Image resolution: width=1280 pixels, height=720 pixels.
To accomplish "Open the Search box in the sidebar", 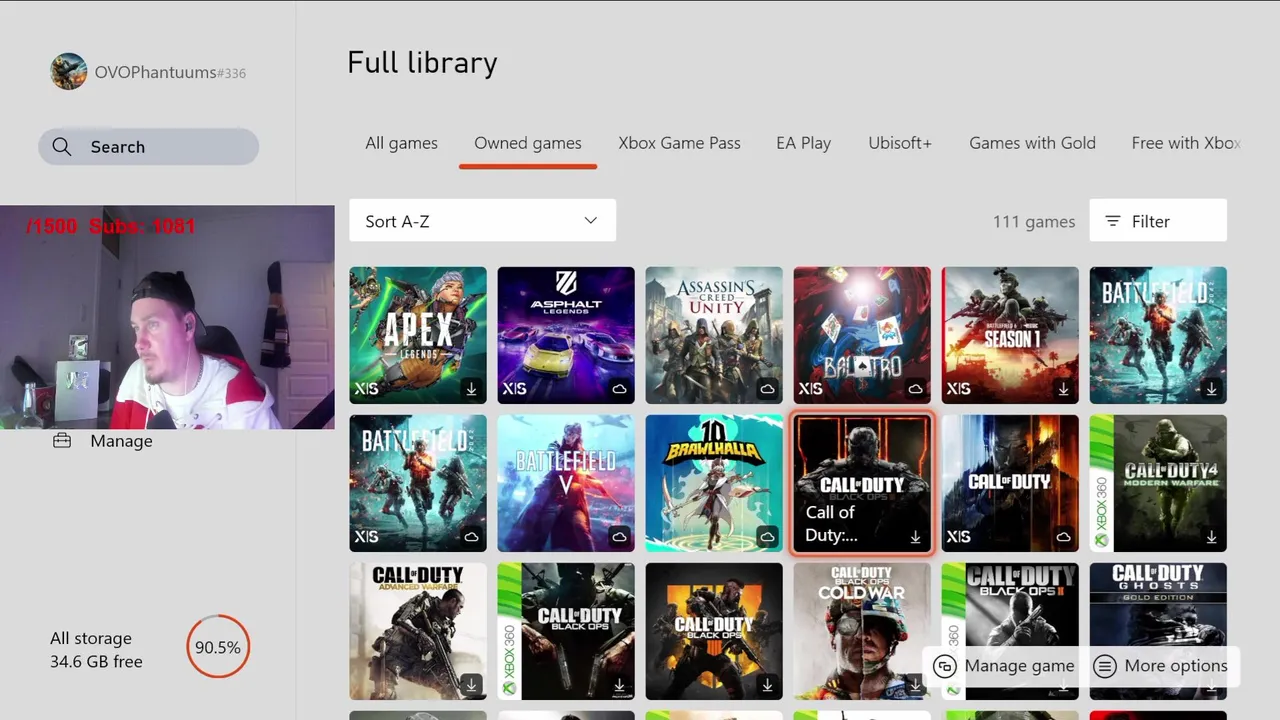I will click(x=148, y=147).
